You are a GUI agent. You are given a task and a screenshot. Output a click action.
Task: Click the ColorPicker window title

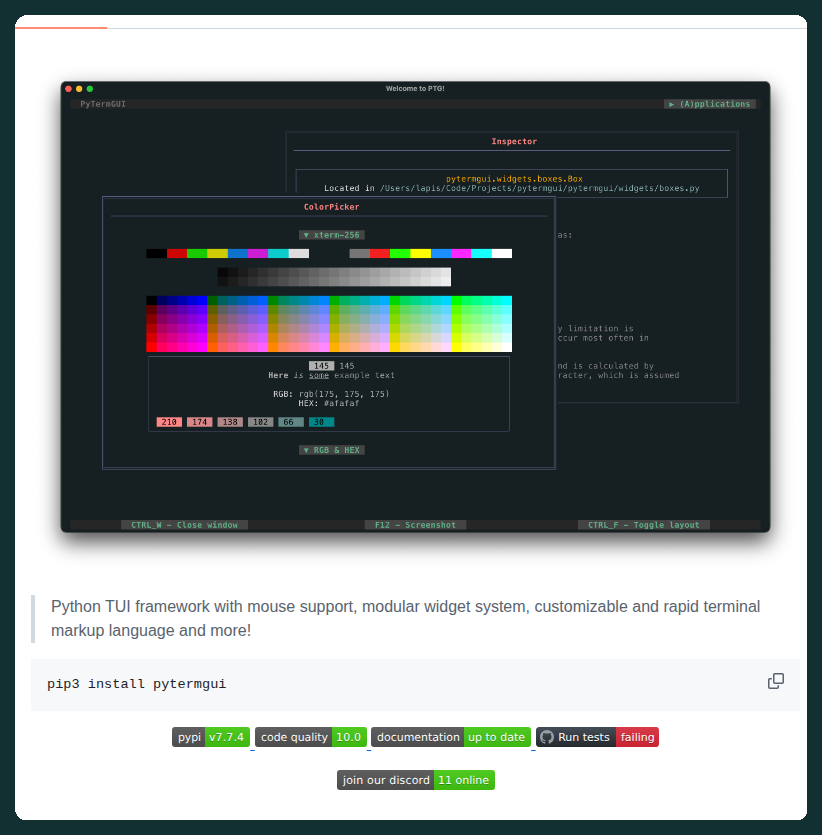[x=331, y=207]
